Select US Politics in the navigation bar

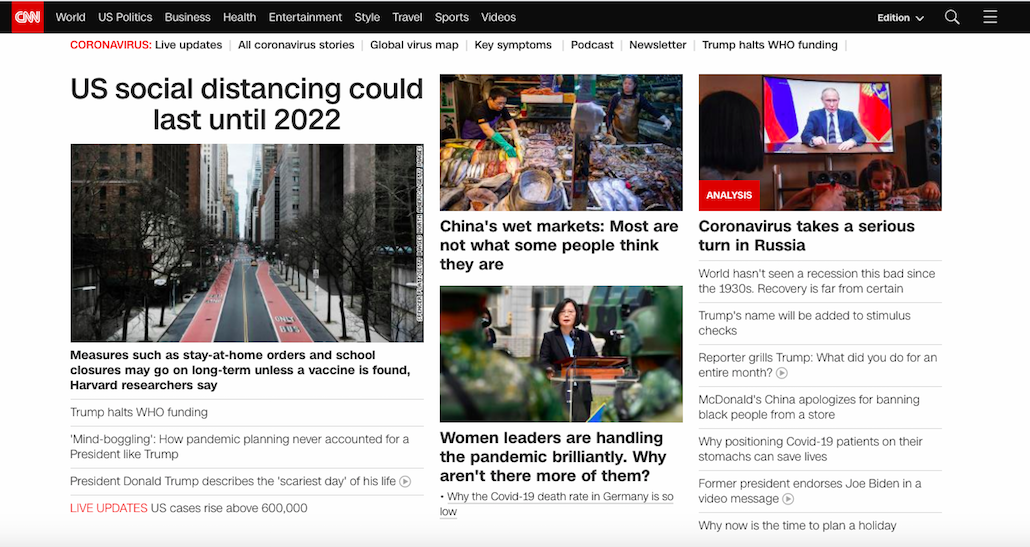(125, 17)
